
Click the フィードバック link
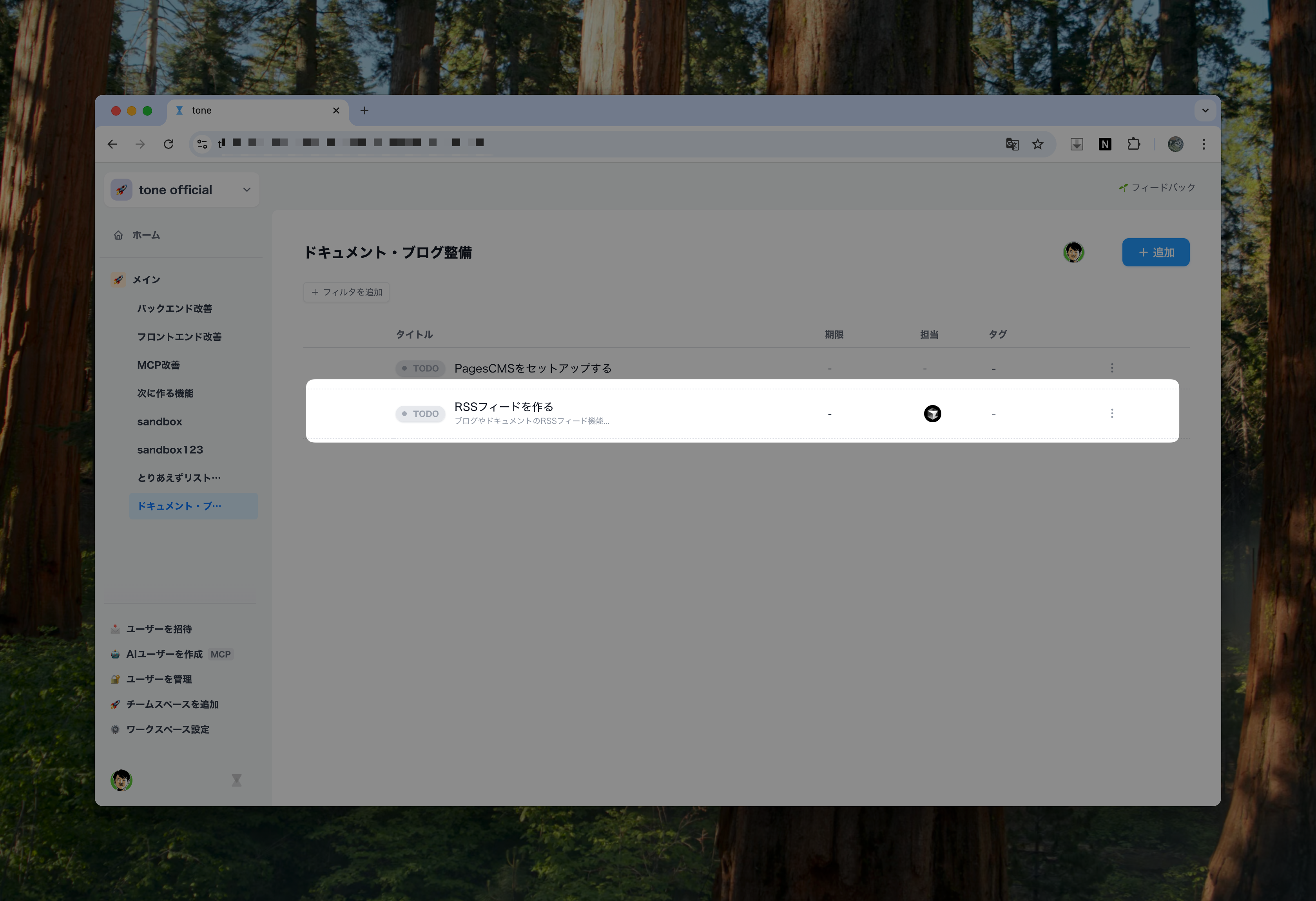coord(1157,187)
